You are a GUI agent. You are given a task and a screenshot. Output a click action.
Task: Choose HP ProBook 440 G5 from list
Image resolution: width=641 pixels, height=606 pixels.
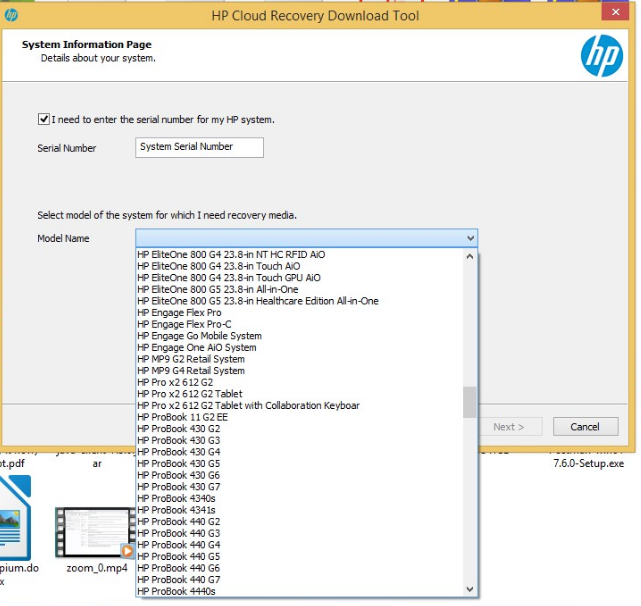[x=178, y=556]
